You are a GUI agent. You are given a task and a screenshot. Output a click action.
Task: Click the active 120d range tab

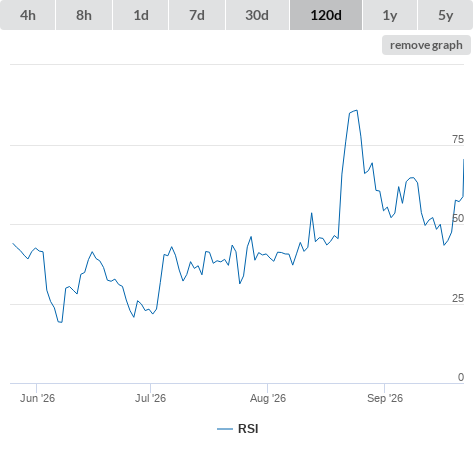coord(326,15)
